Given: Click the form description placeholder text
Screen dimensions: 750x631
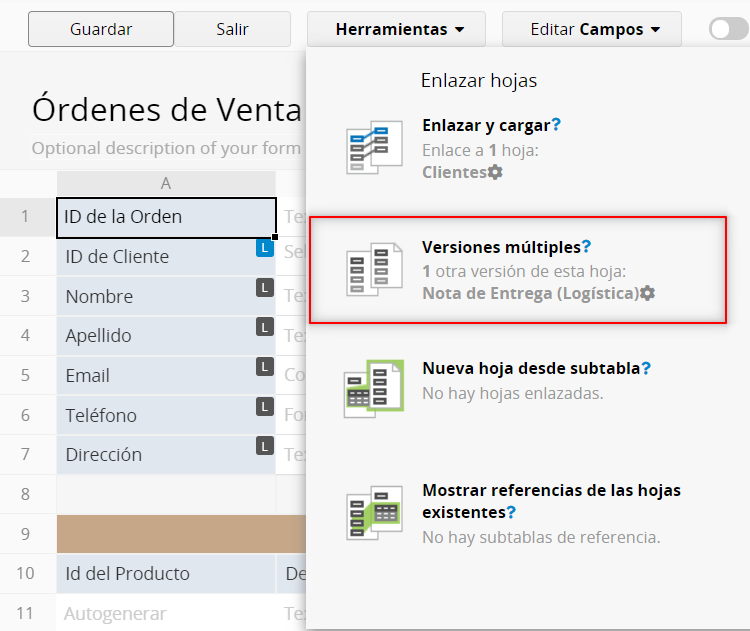Looking at the screenshot, I should click(166, 148).
